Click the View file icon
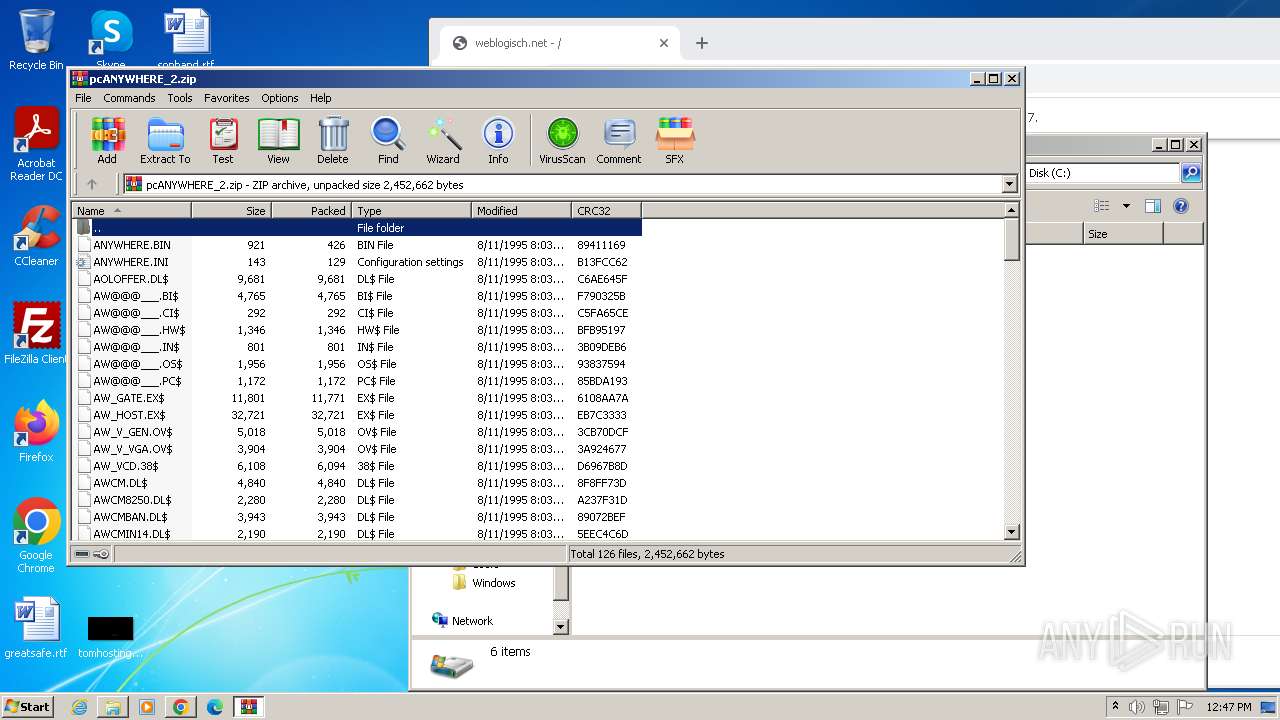1280x720 pixels. [278, 140]
